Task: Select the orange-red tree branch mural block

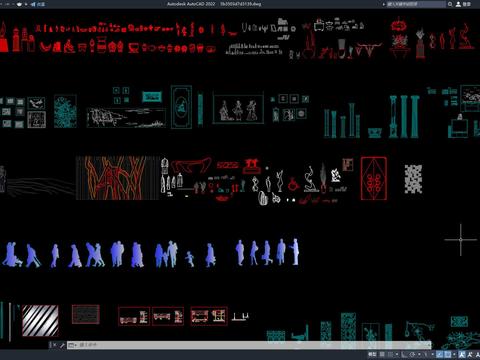Action: tap(118, 178)
